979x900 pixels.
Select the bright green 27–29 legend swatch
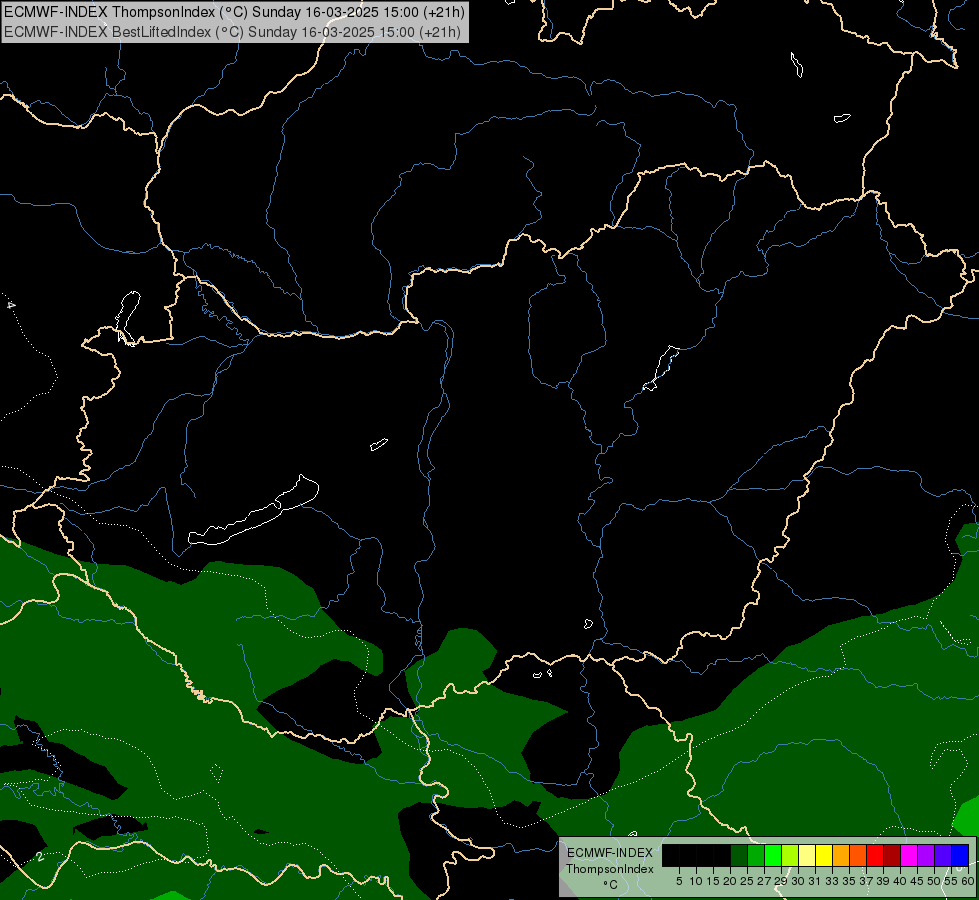point(773,855)
